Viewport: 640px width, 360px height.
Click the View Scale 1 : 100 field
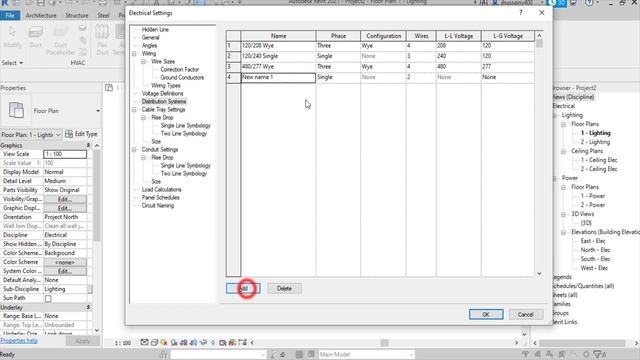pyautogui.click(x=65, y=154)
